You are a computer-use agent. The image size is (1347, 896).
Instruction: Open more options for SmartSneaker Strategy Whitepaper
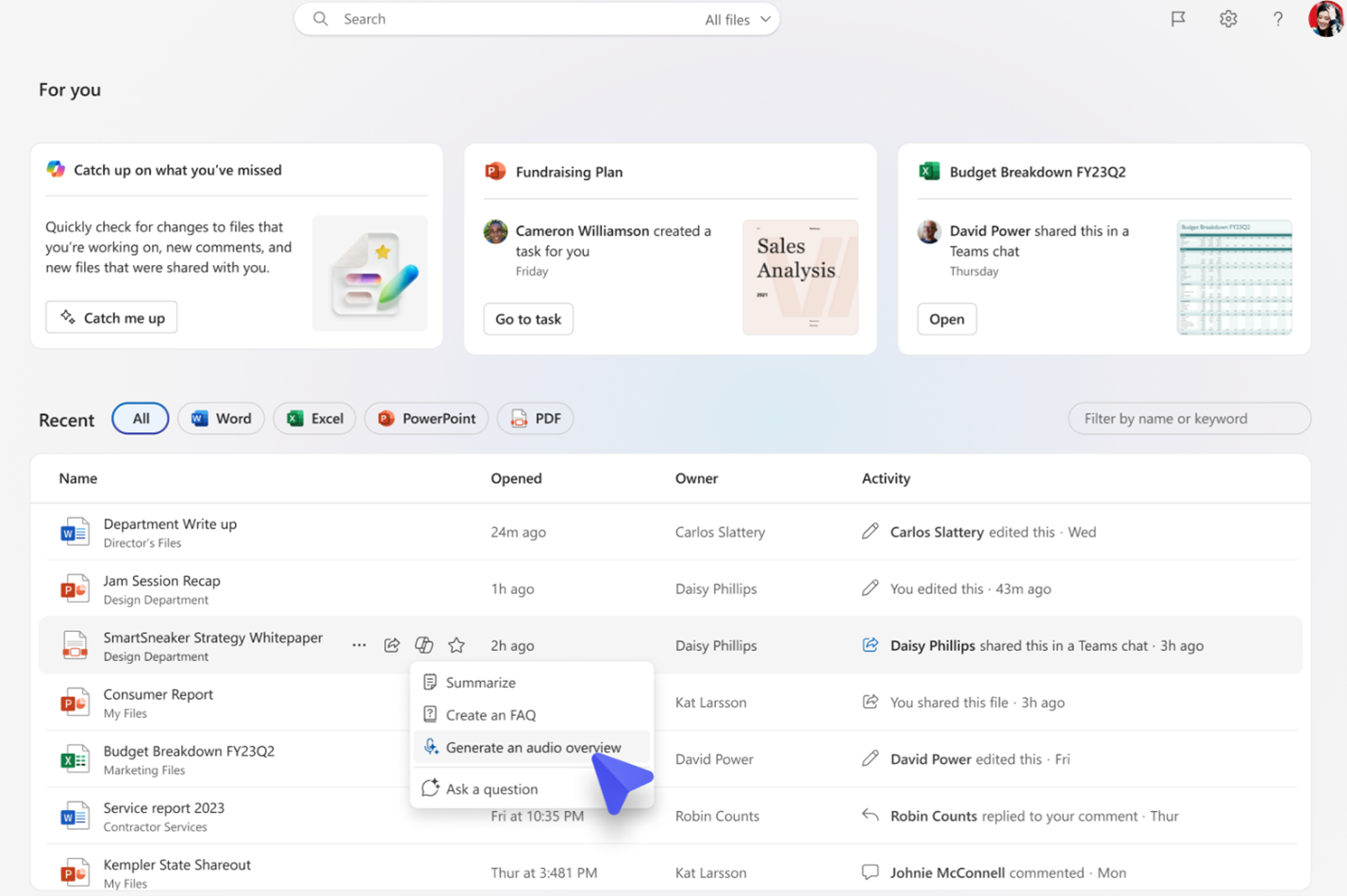click(358, 644)
